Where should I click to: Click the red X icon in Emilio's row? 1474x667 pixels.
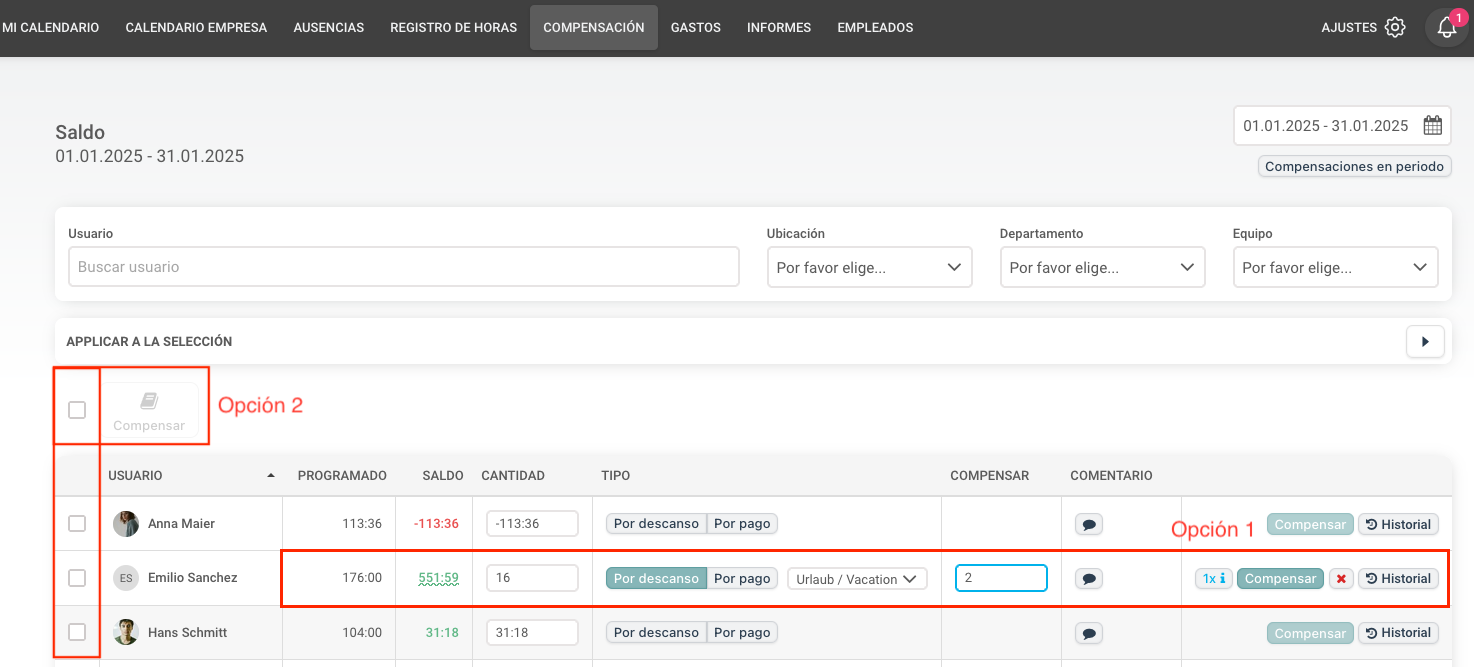[x=1341, y=579]
